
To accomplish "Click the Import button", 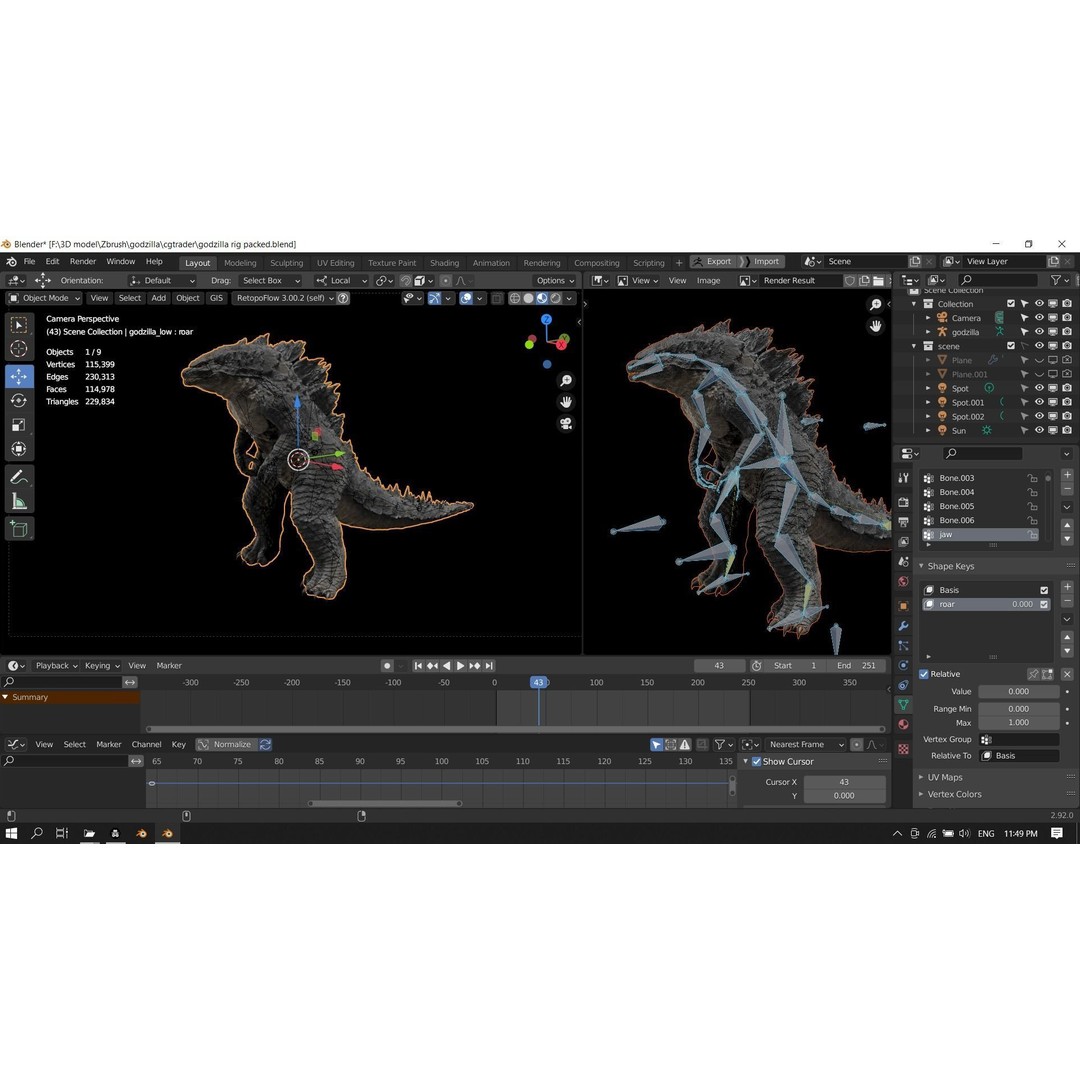I will (760, 262).
